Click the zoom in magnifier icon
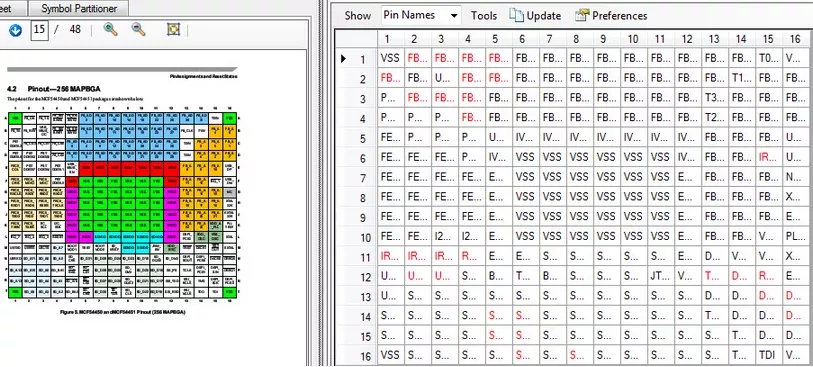 point(110,29)
